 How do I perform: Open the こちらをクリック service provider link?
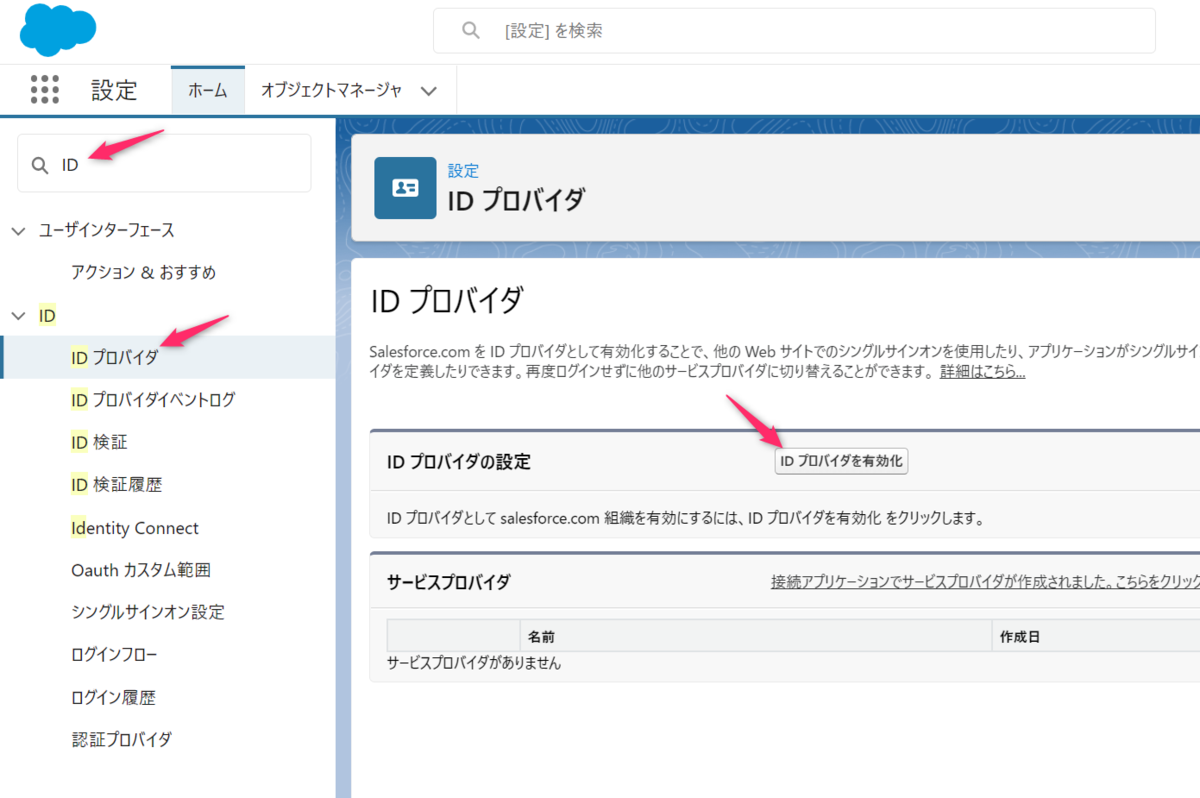coord(1150,582)
